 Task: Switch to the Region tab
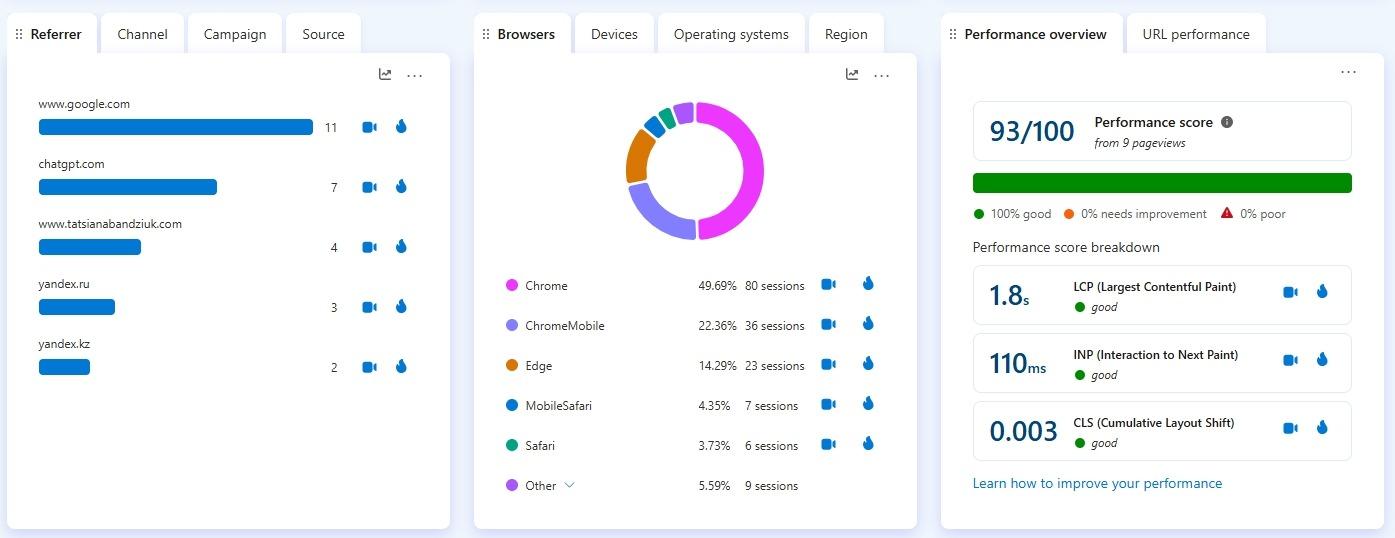pos(846,34)
